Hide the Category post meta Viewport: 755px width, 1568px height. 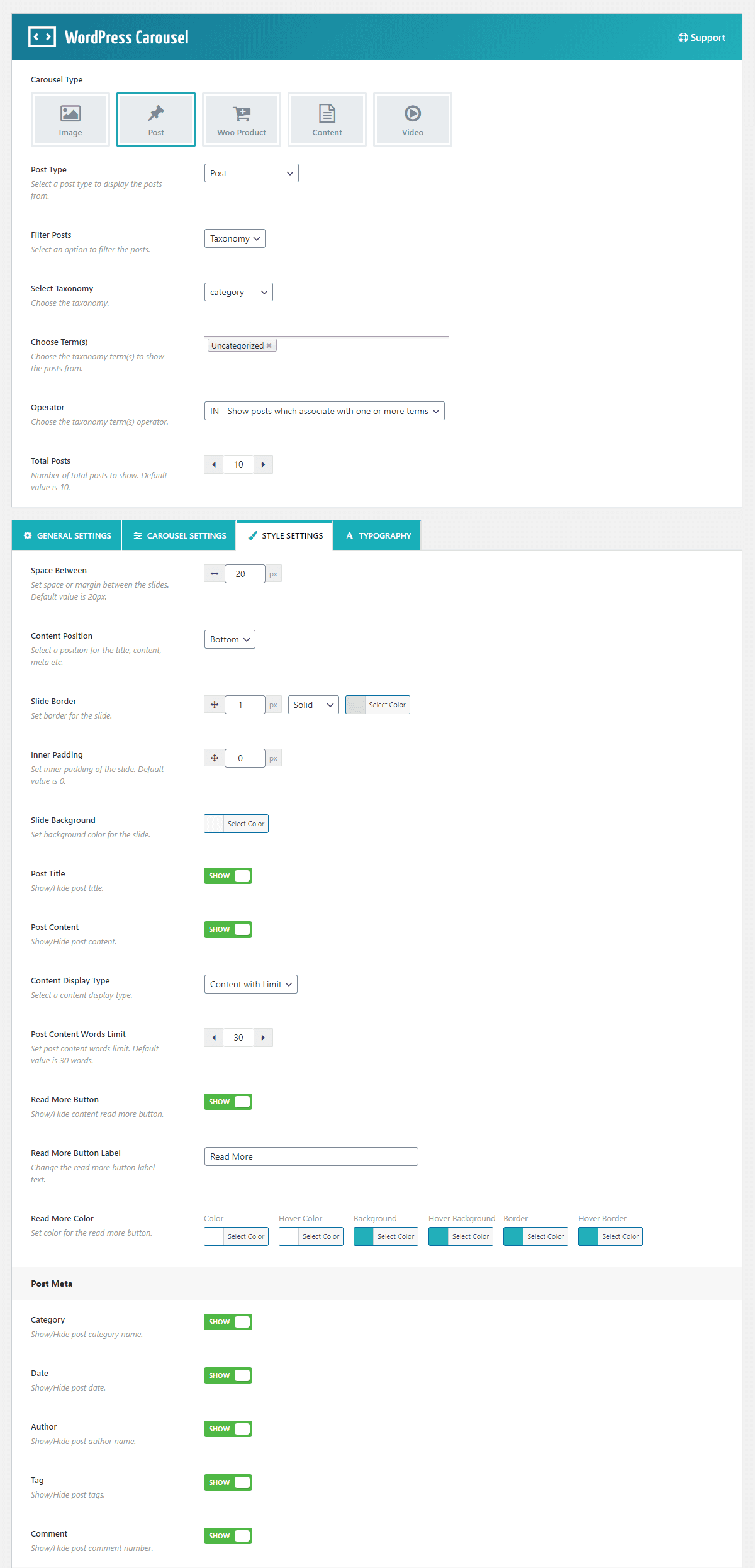pos(228,1322)
